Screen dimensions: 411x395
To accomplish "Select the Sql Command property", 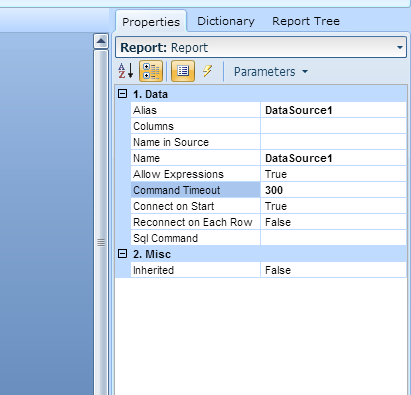I will pyautogui.click(x=195, y=238).
